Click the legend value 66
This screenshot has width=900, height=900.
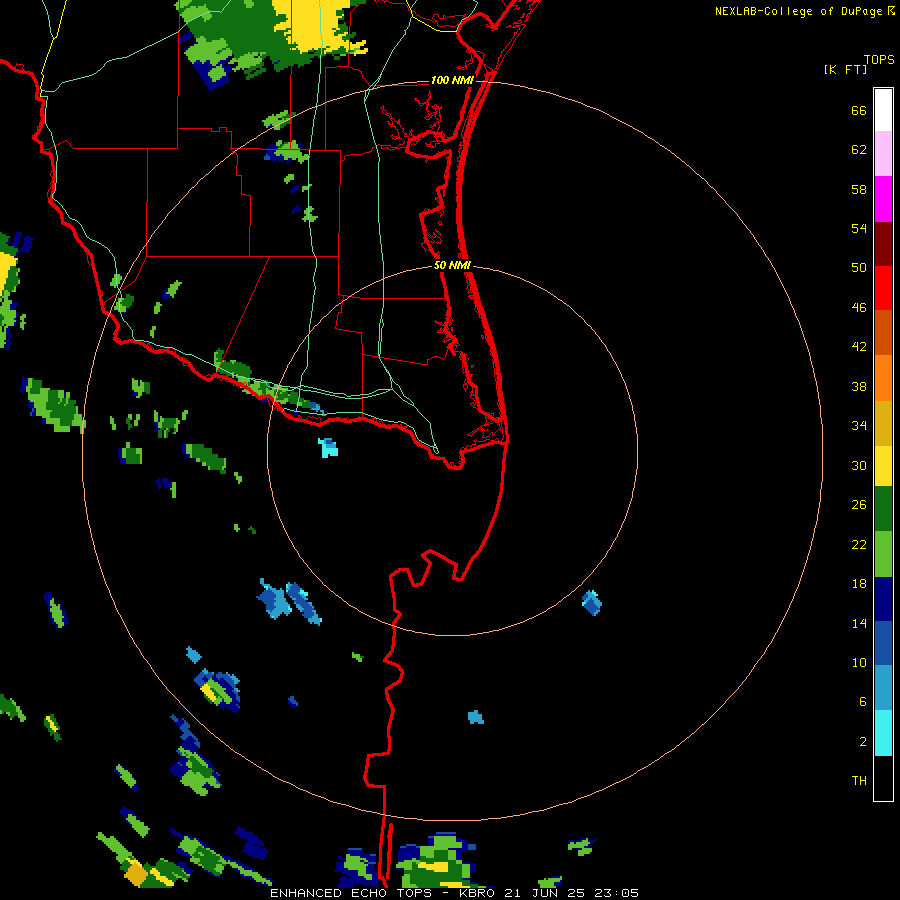click(x=859, y=110)
